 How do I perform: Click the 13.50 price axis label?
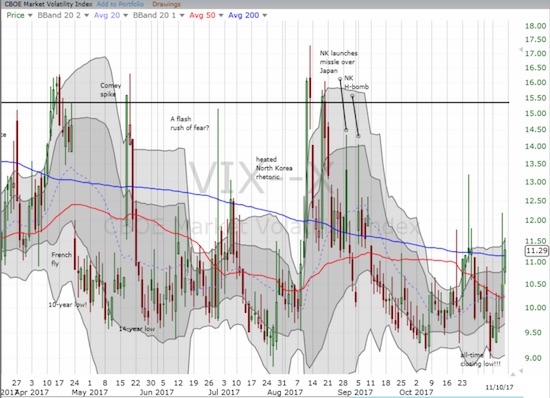[x=535, y=164]
